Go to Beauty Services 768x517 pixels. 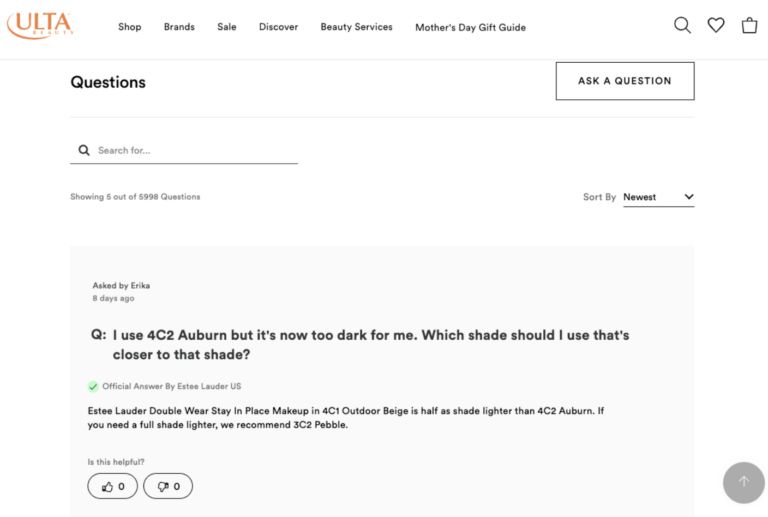pyautogui.click(x=356, y=27)
